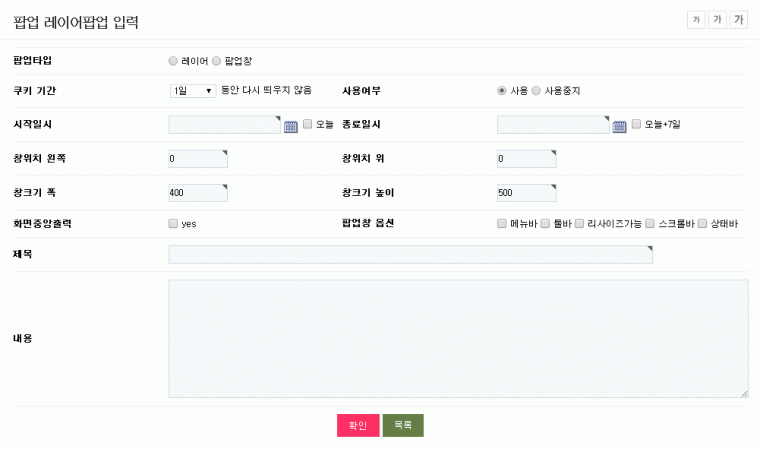Click the 창크기 높이 input field
The width and height of the screenshot is (760, 449).
click(526, 193)
